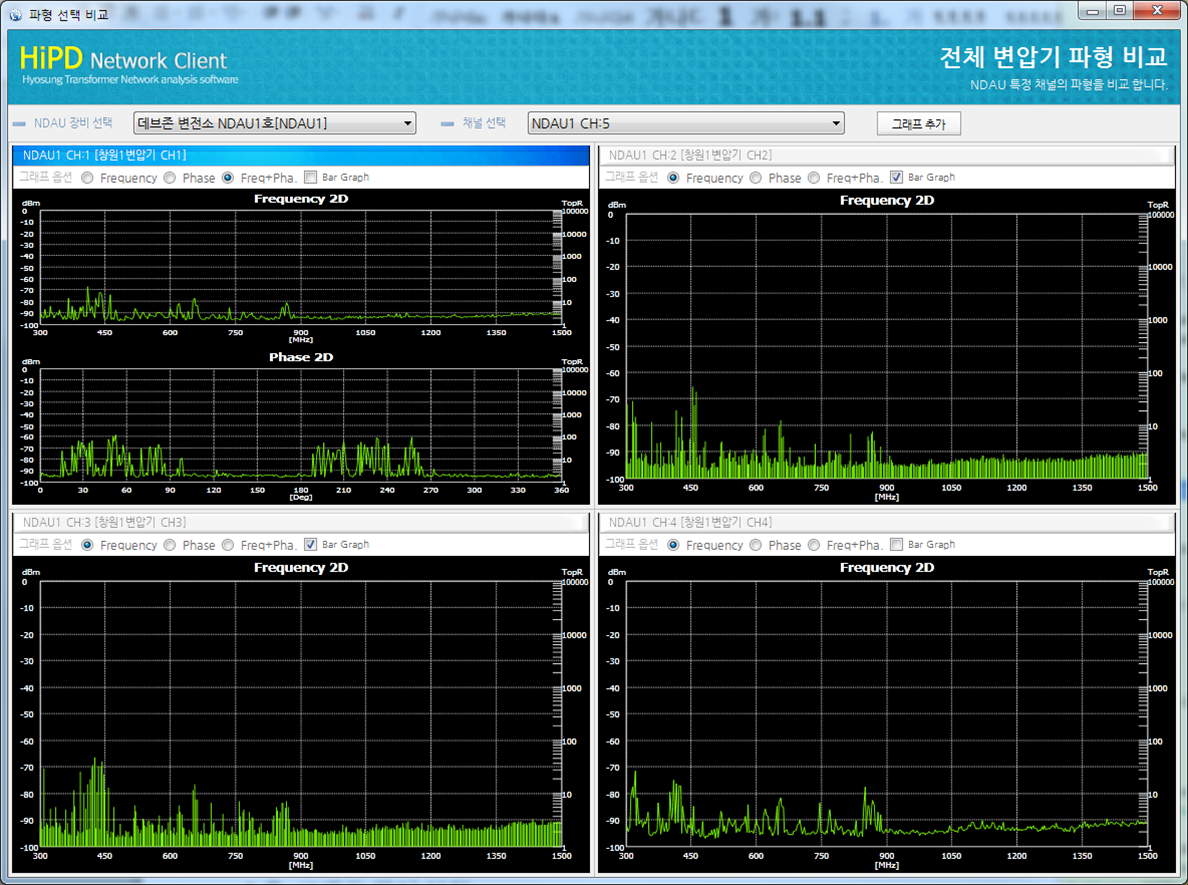Select Phase radio in CH:4 panel
Image resolution: width=1188 pixels, height=885 pixels.
pos(756,545)
